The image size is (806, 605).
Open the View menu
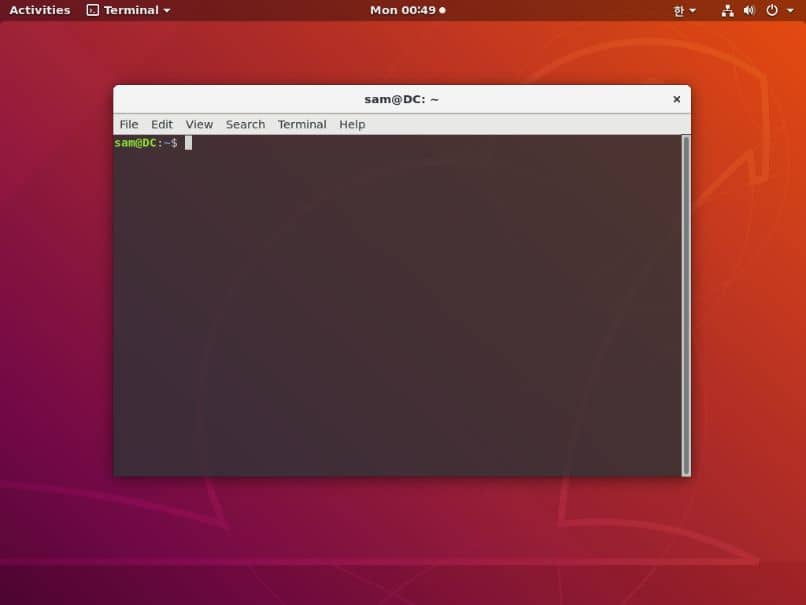click(198, 124)
